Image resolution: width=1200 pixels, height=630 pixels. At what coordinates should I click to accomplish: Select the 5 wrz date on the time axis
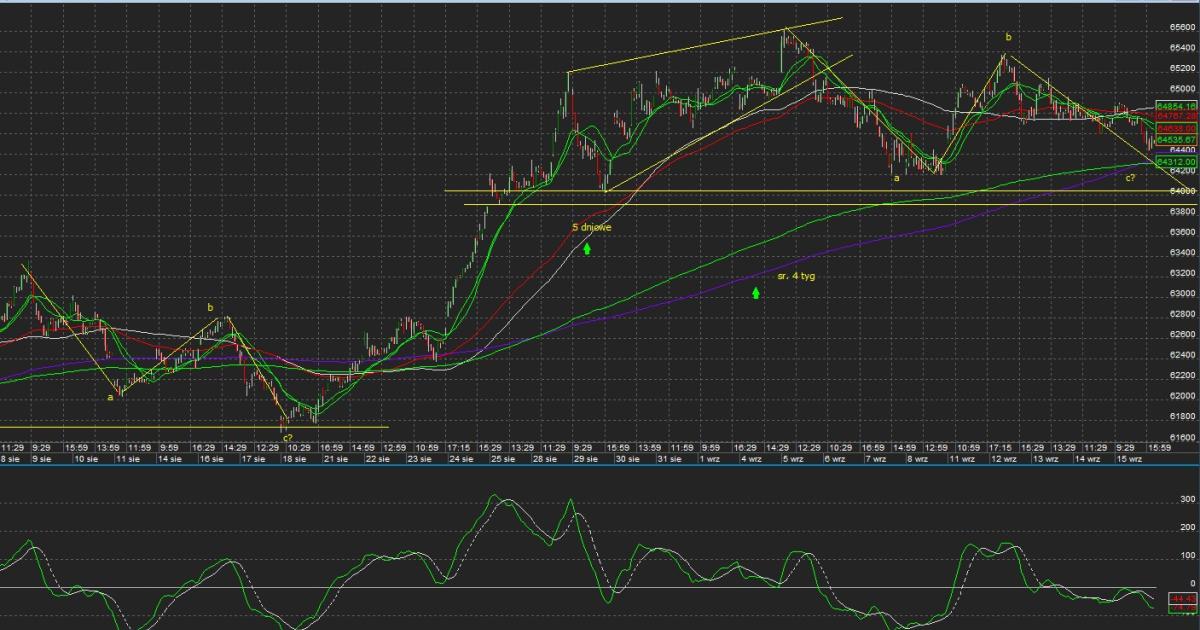click(790, 459)
